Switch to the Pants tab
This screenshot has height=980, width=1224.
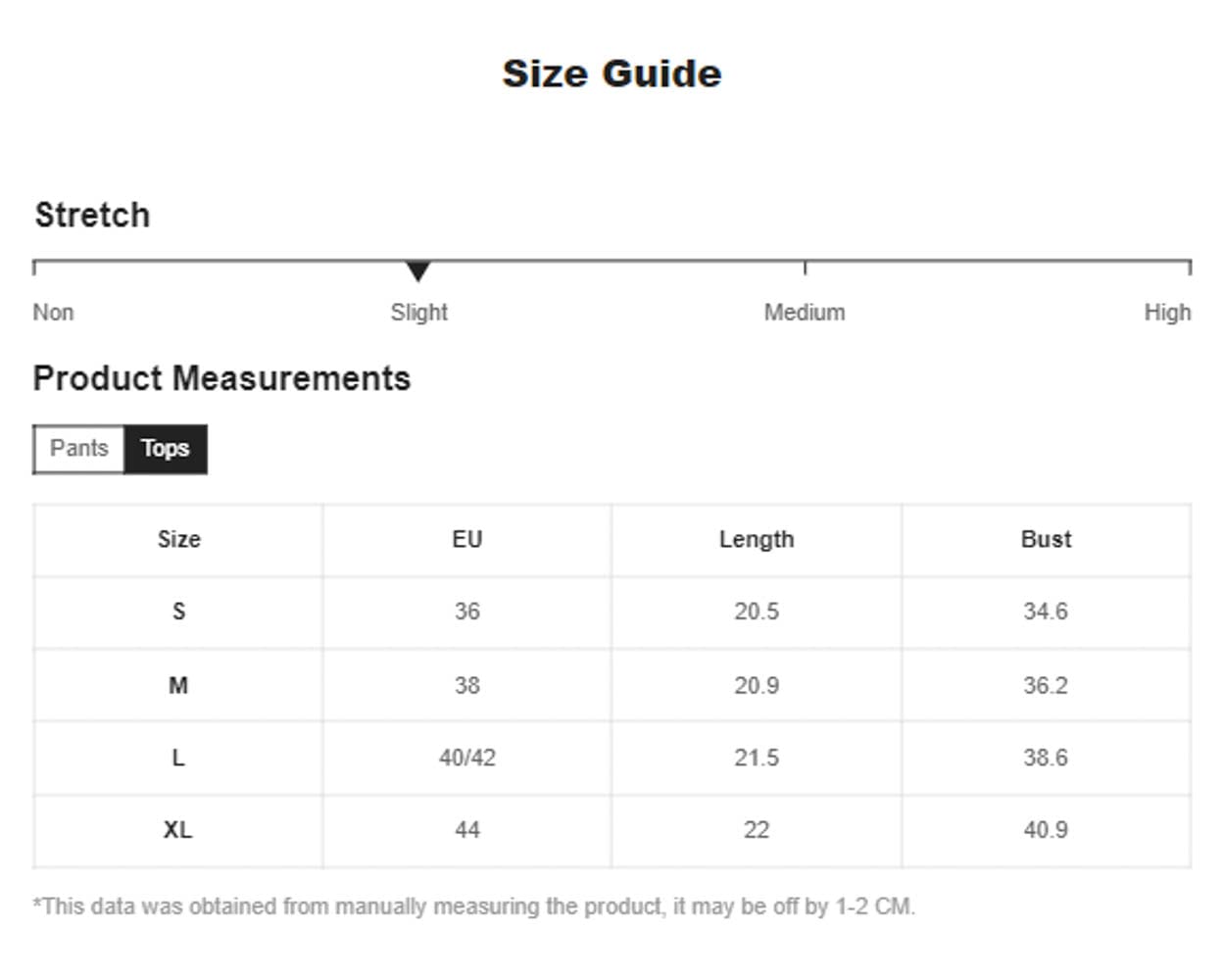point(78,449)
